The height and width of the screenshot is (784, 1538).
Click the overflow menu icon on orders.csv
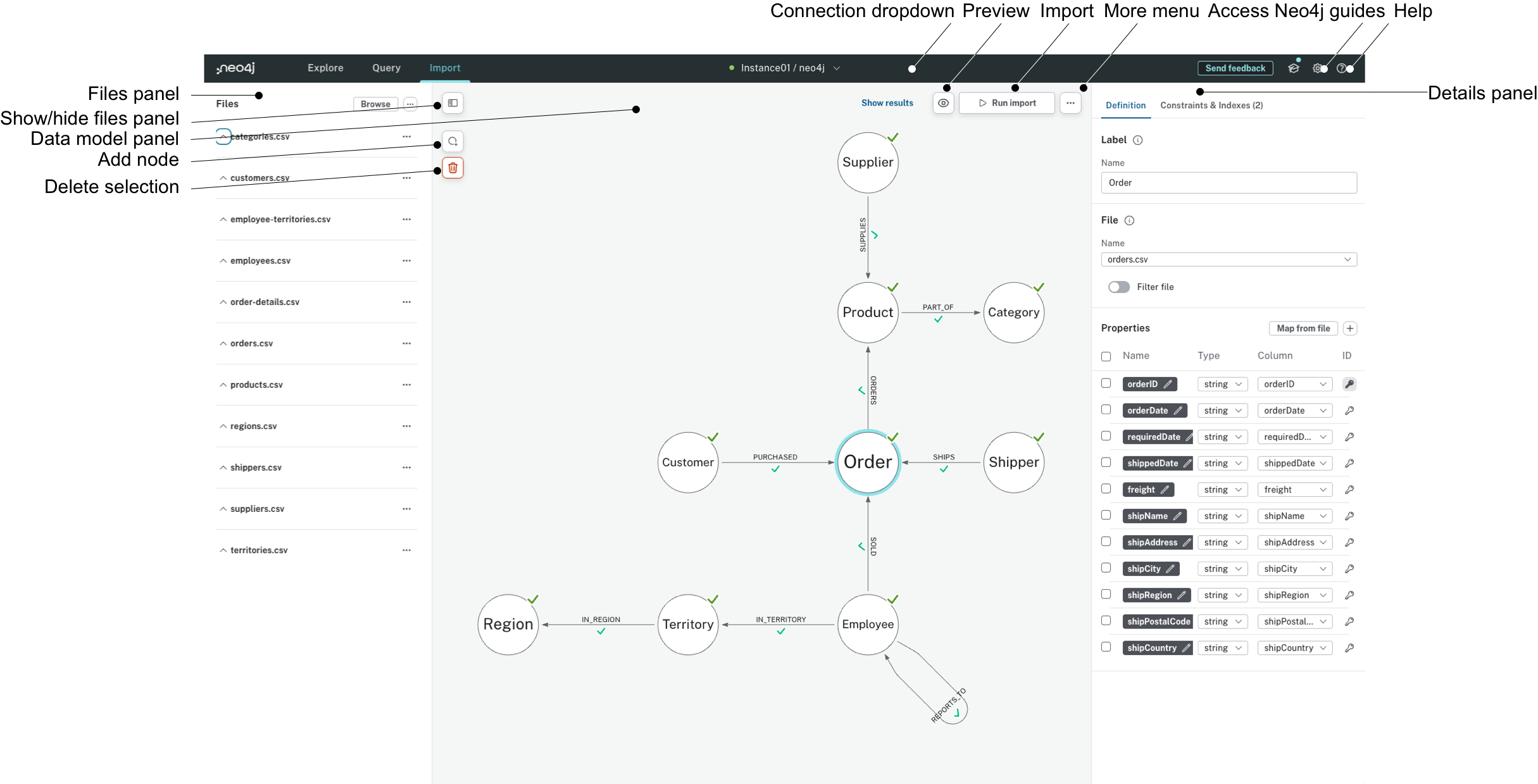[407, 343]
